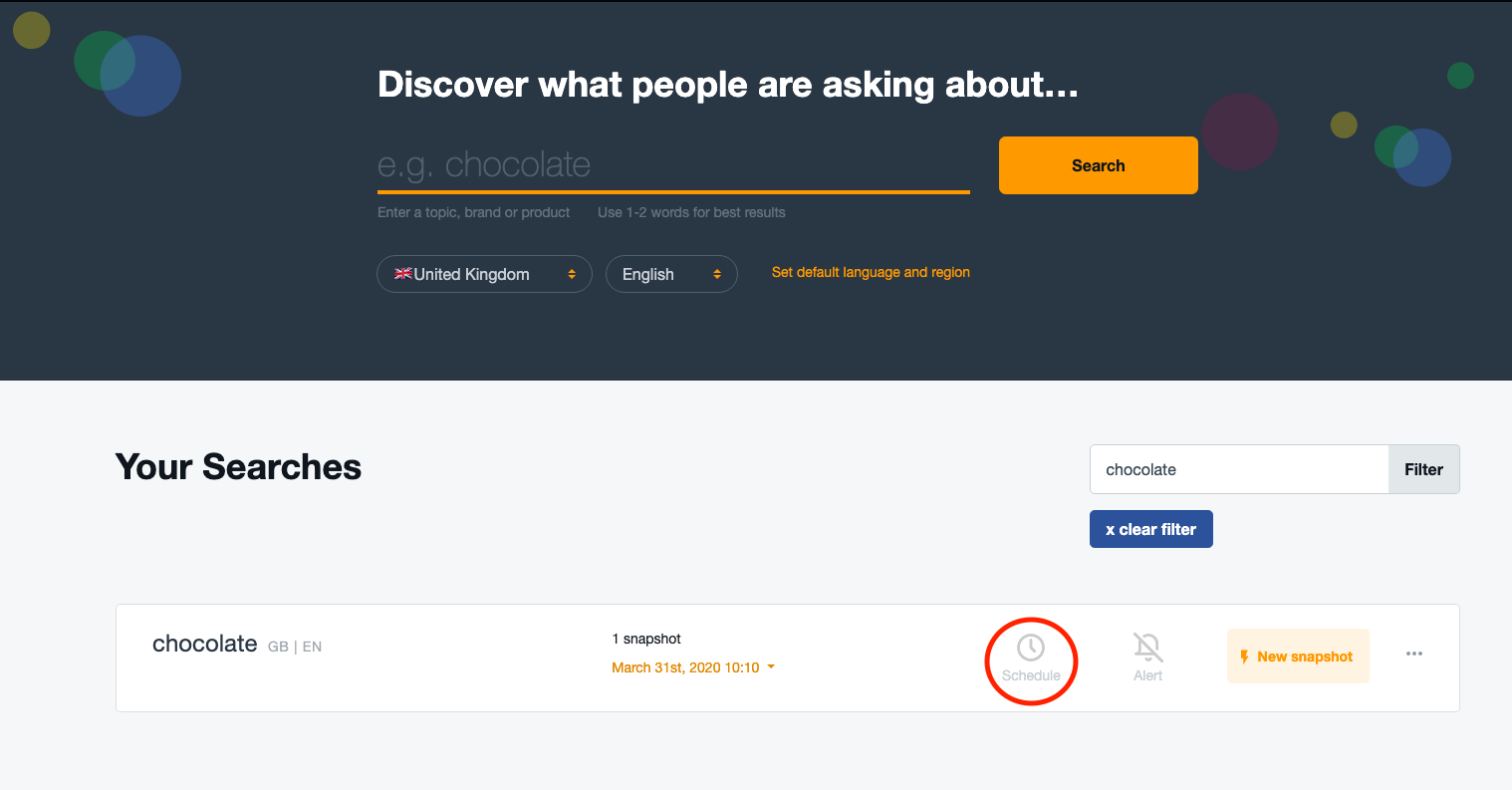1512x790 pixels.
Task: Click the stepper arrows on the country selector
Action: [572, 273]
